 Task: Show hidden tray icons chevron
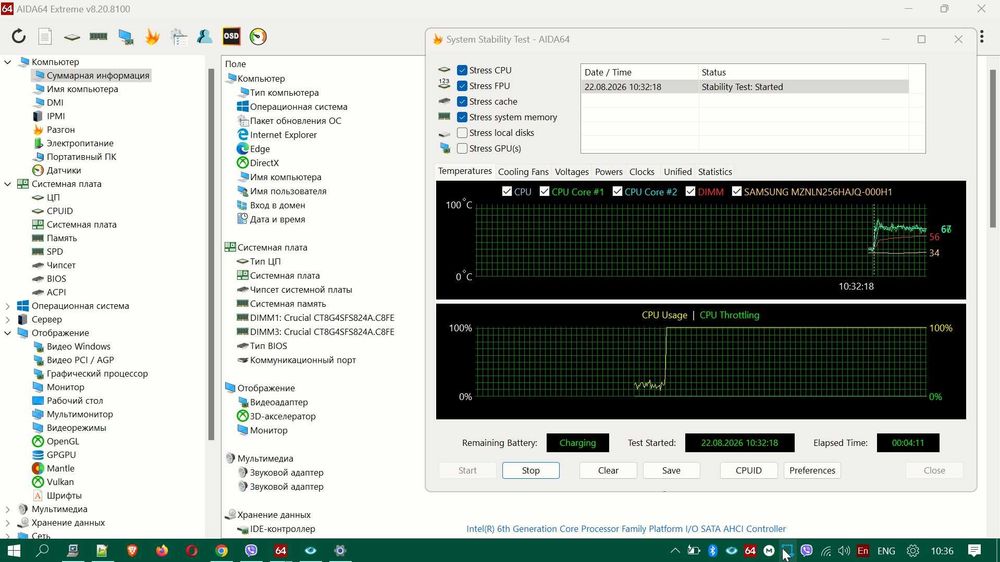(674, 551)
